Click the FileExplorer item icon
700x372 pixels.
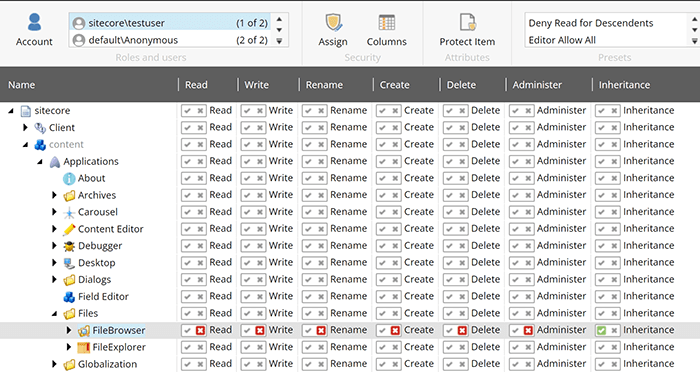83,347
